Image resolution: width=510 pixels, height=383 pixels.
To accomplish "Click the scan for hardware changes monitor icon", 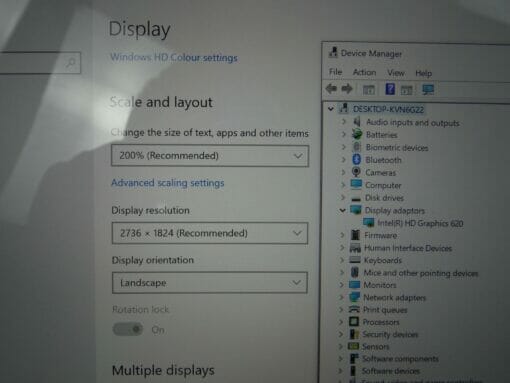I will click(x=428, y=89).
